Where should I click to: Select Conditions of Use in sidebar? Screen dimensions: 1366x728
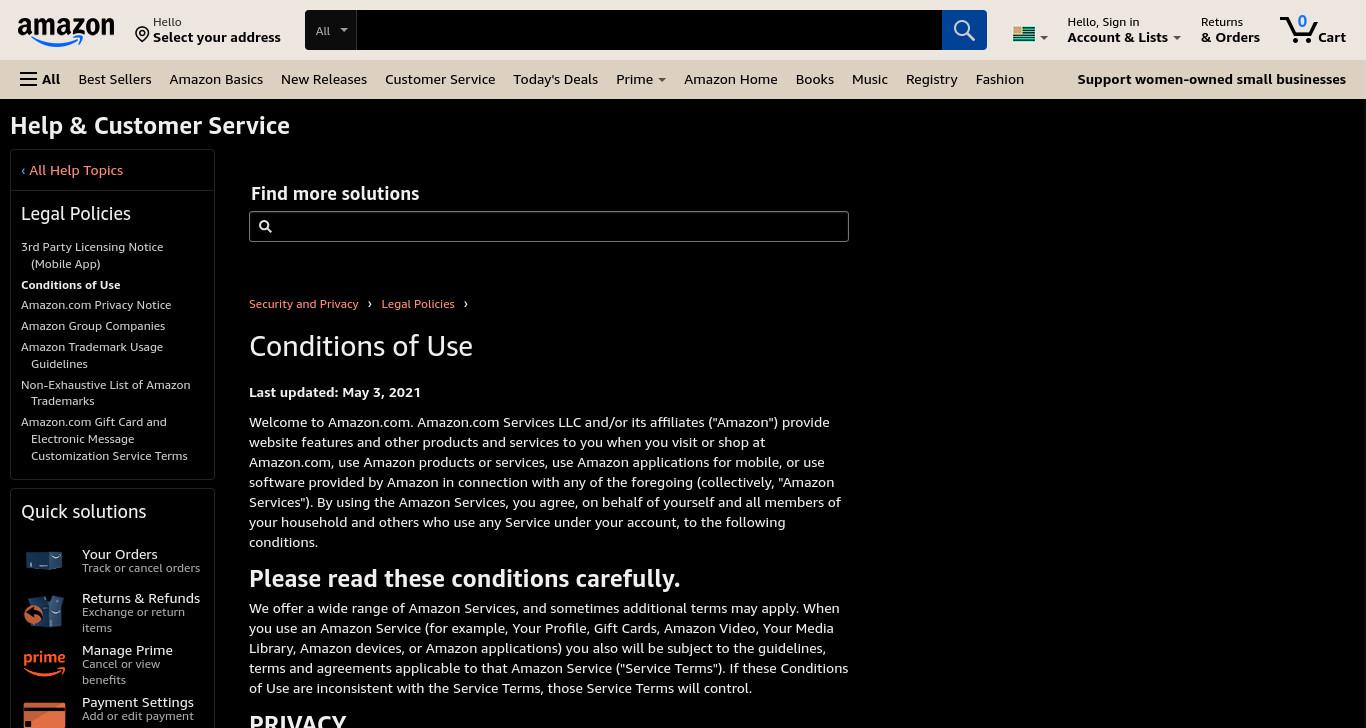pos(71,285)
